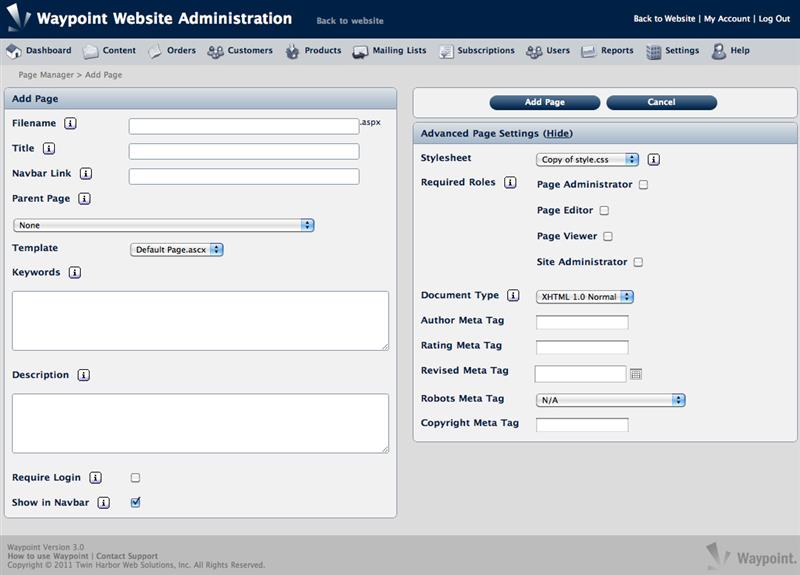Click into the Author Meta Tag field
Screen dimensions: 800x575
(582, 322)
